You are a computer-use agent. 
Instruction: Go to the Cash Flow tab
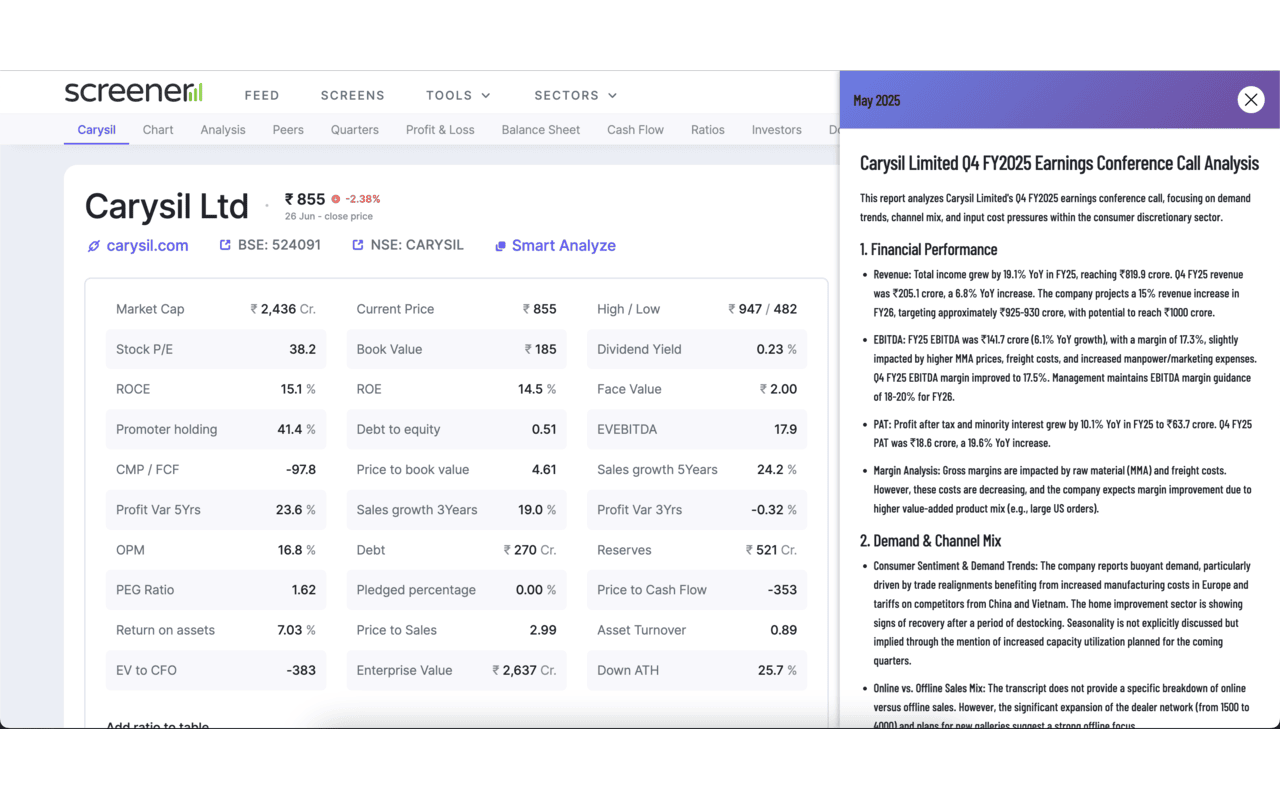pos(635,129)
